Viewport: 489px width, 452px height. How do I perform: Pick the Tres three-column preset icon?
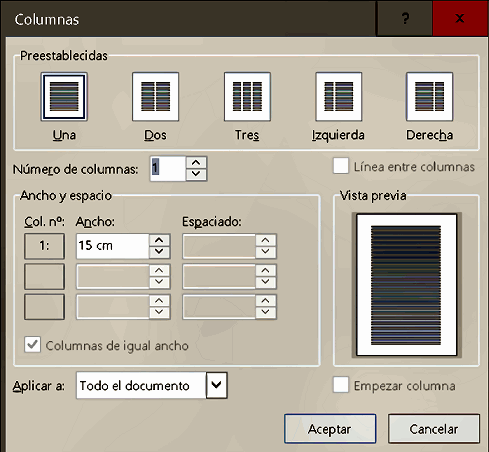247,97
